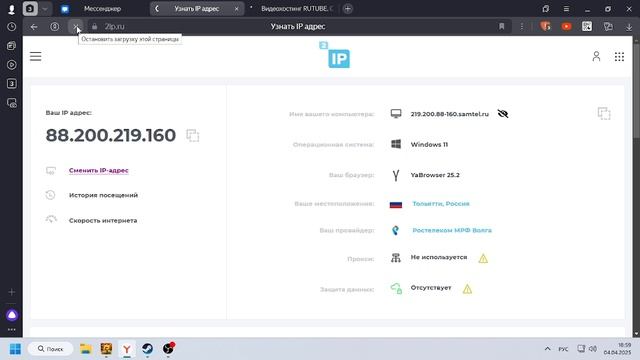Viewport: 640px width, 360px height.
Task: Select the Узнать IP адрес tab
Action: (x=196, y=9)
